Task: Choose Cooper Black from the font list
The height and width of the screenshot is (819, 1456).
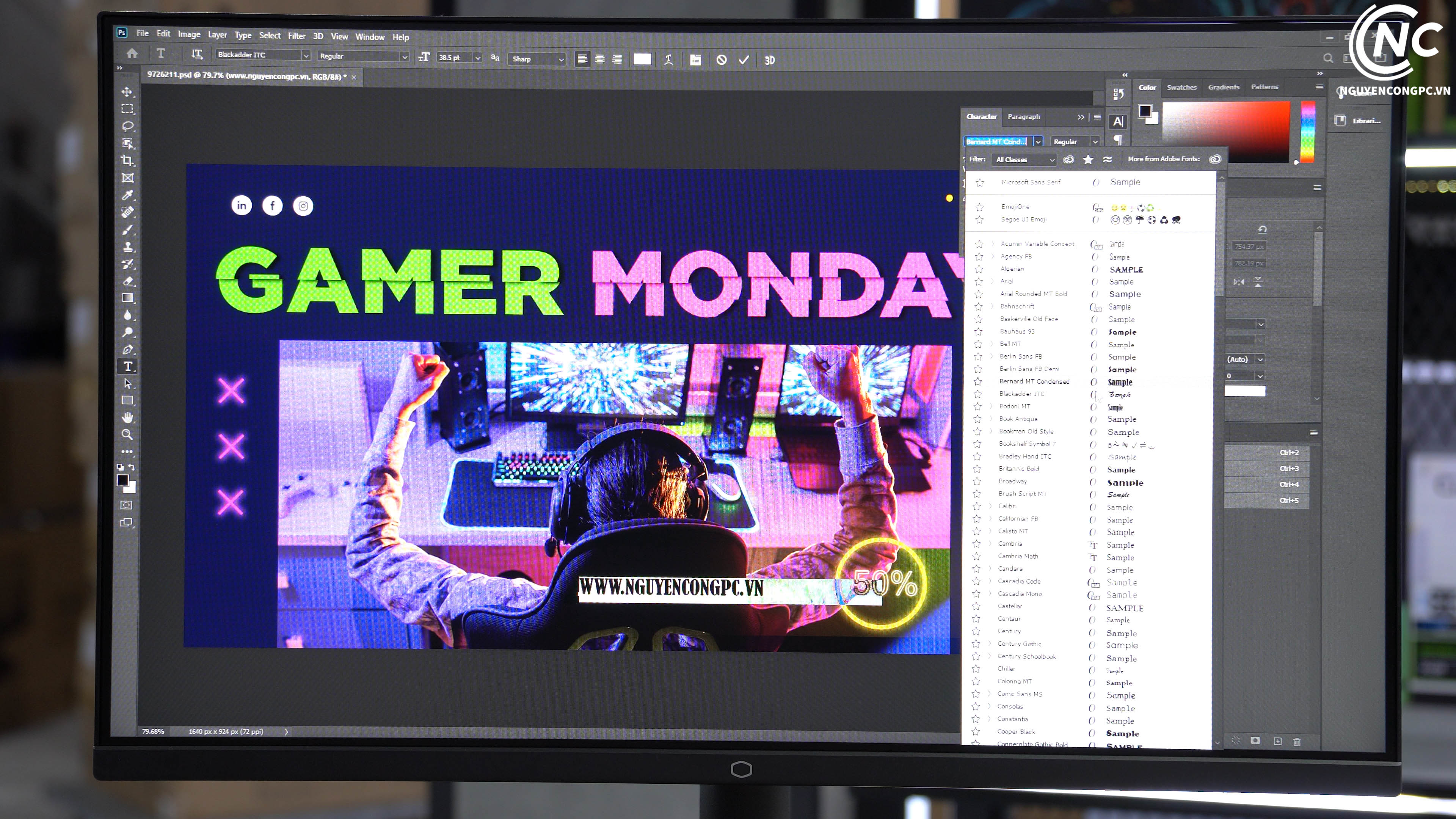Action: point(1016,731)
